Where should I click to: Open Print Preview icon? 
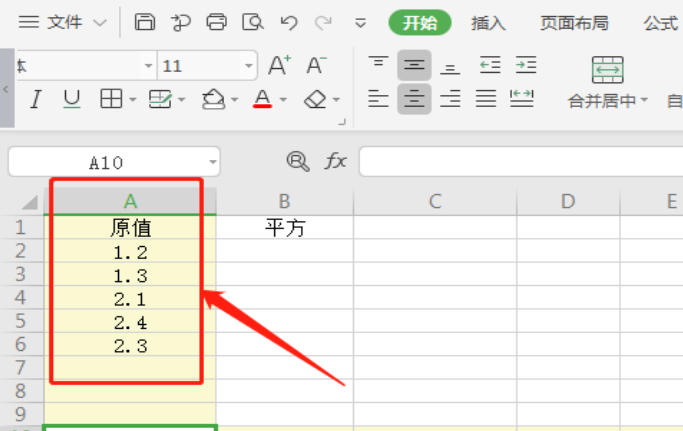253,22
